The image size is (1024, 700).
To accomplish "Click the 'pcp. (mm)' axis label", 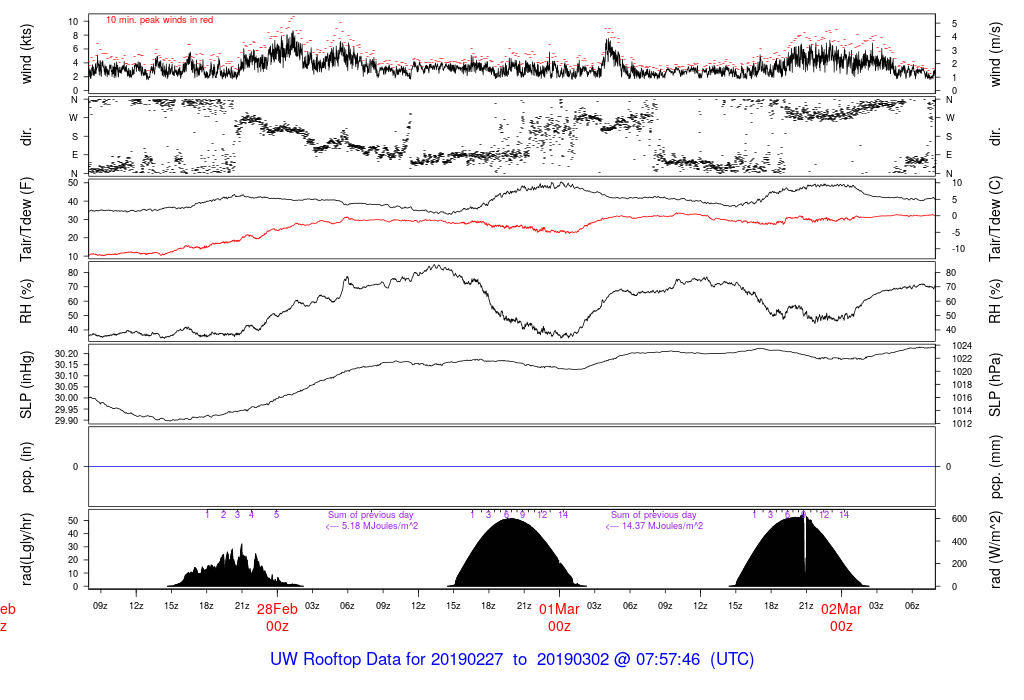I will 995,466.
